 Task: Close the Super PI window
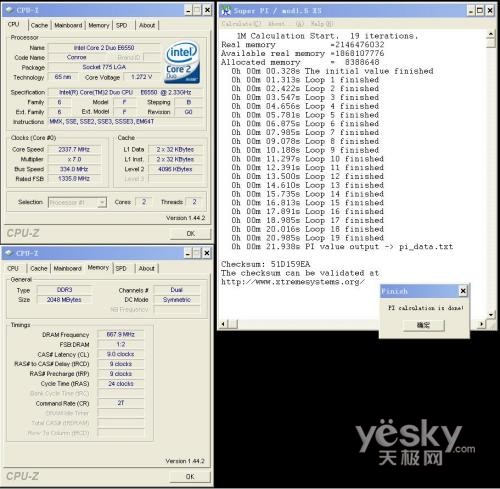(490, 11)
